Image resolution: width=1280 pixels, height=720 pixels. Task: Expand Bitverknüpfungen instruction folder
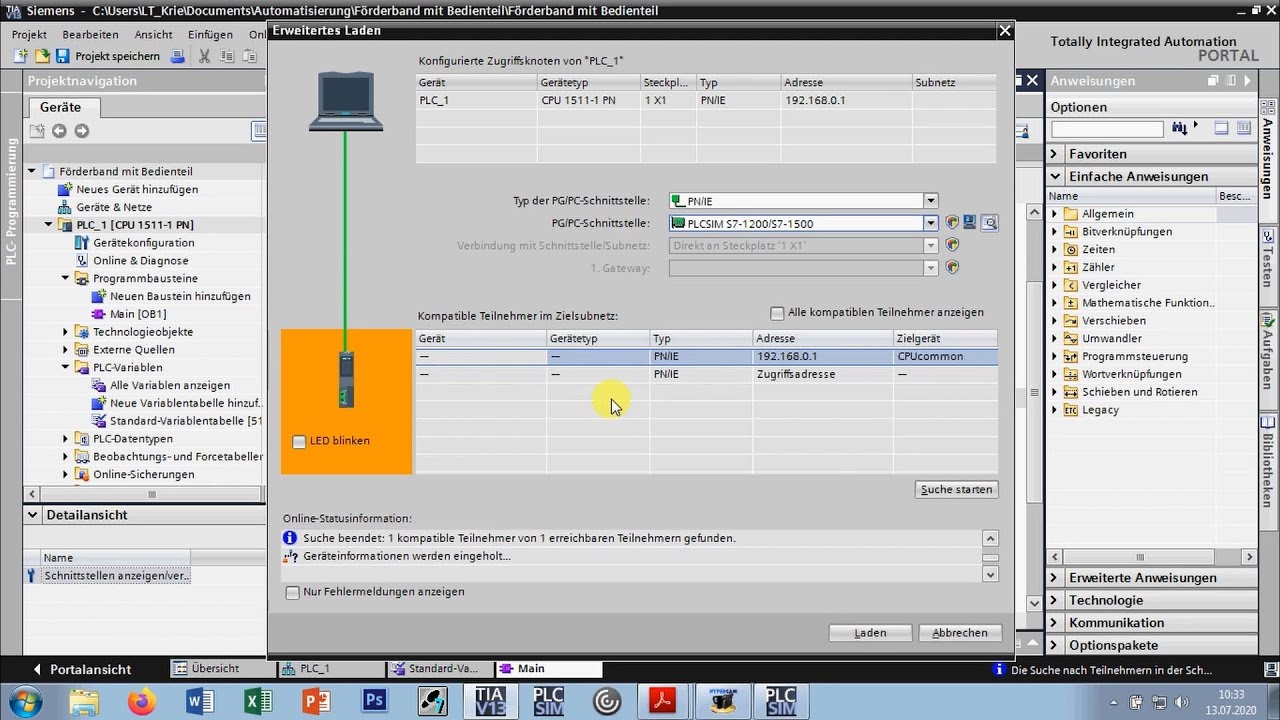click(x=1054, y=232)
